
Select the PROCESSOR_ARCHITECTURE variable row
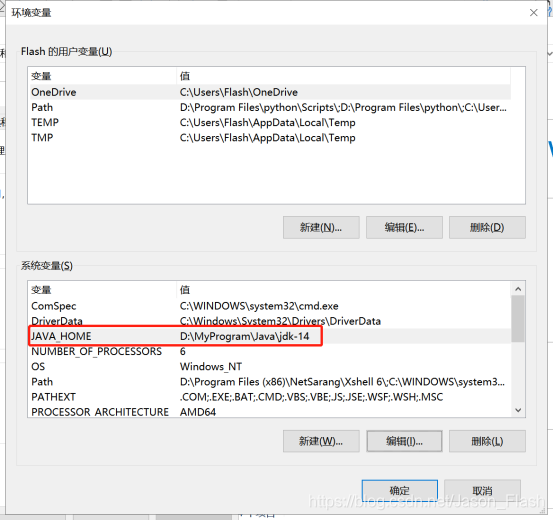point(269,412)
